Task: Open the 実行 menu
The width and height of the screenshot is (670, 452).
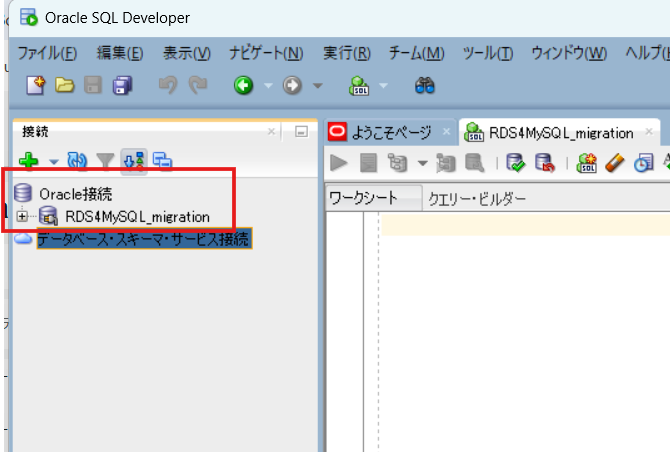Action: coord(347,53)
